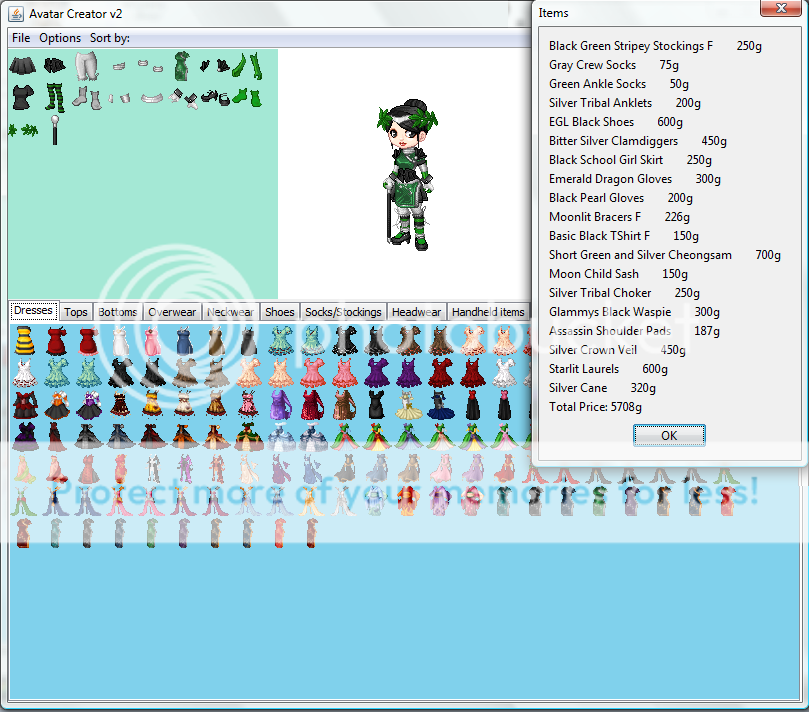Open the Socks/Stockings tab

click(343, 312)
